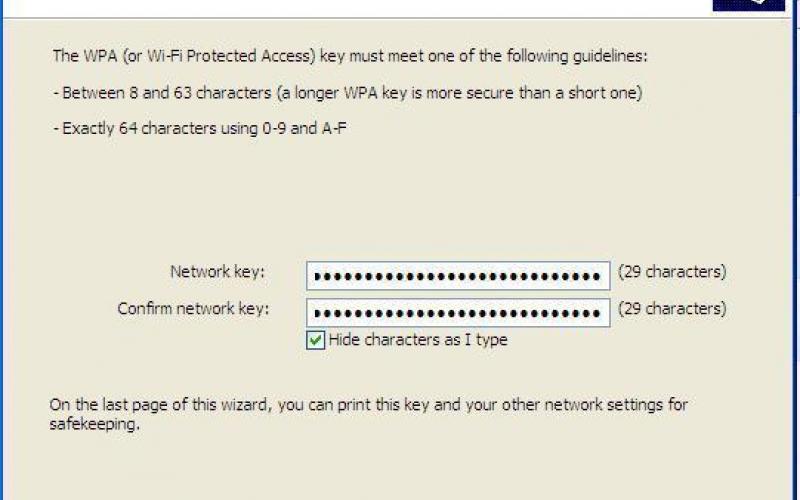This screenshot has height=500, width=800.
Task: Focus the Confirm network key field
Action: 458,311
